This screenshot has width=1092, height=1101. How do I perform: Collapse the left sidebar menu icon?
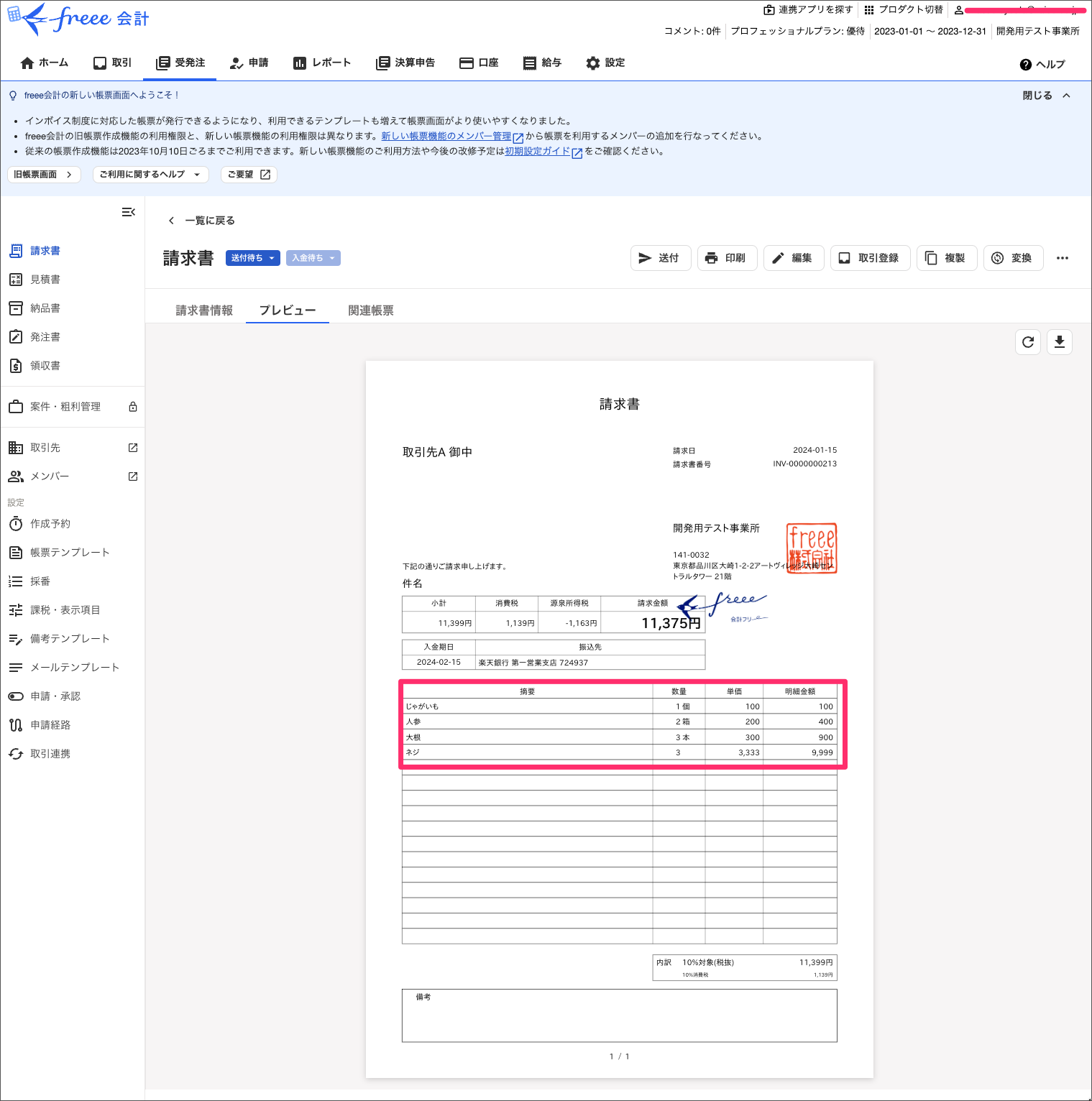[129, 212]
